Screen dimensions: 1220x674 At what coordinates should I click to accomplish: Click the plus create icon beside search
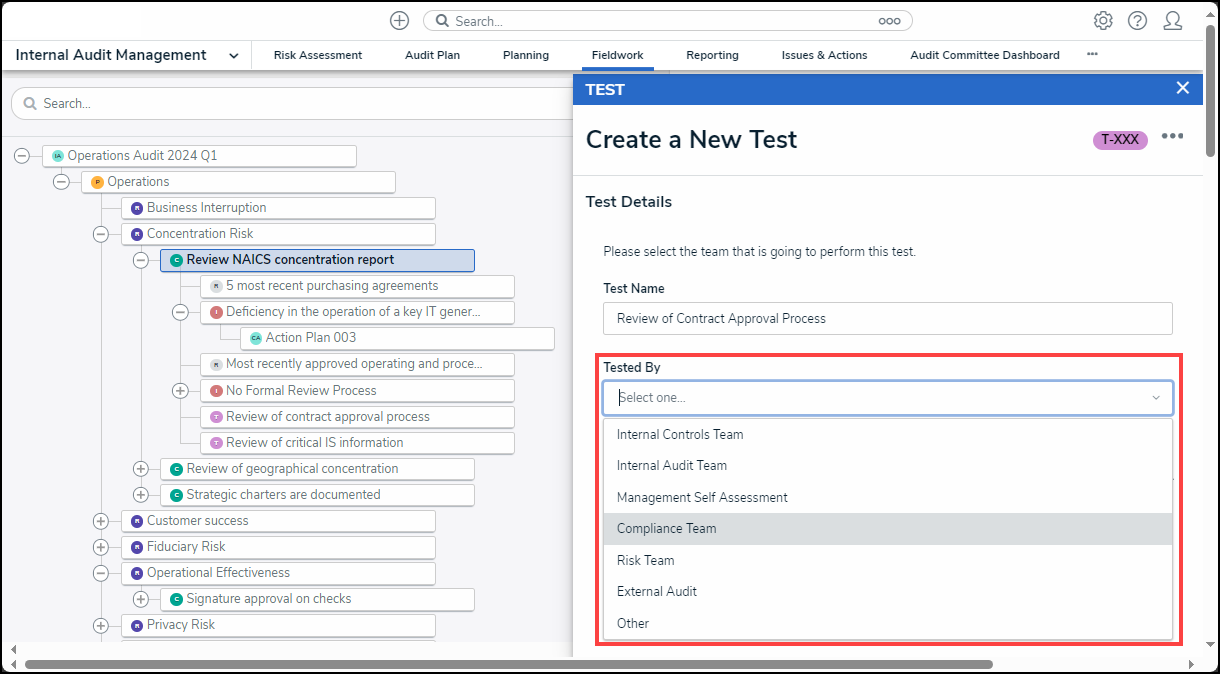[399, 21]
